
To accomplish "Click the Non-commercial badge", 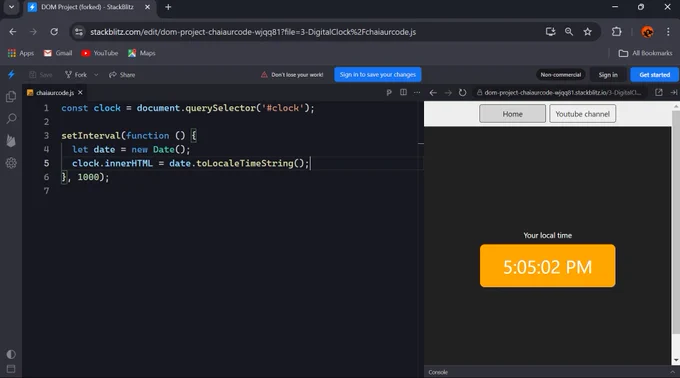I will pos(560,75).
